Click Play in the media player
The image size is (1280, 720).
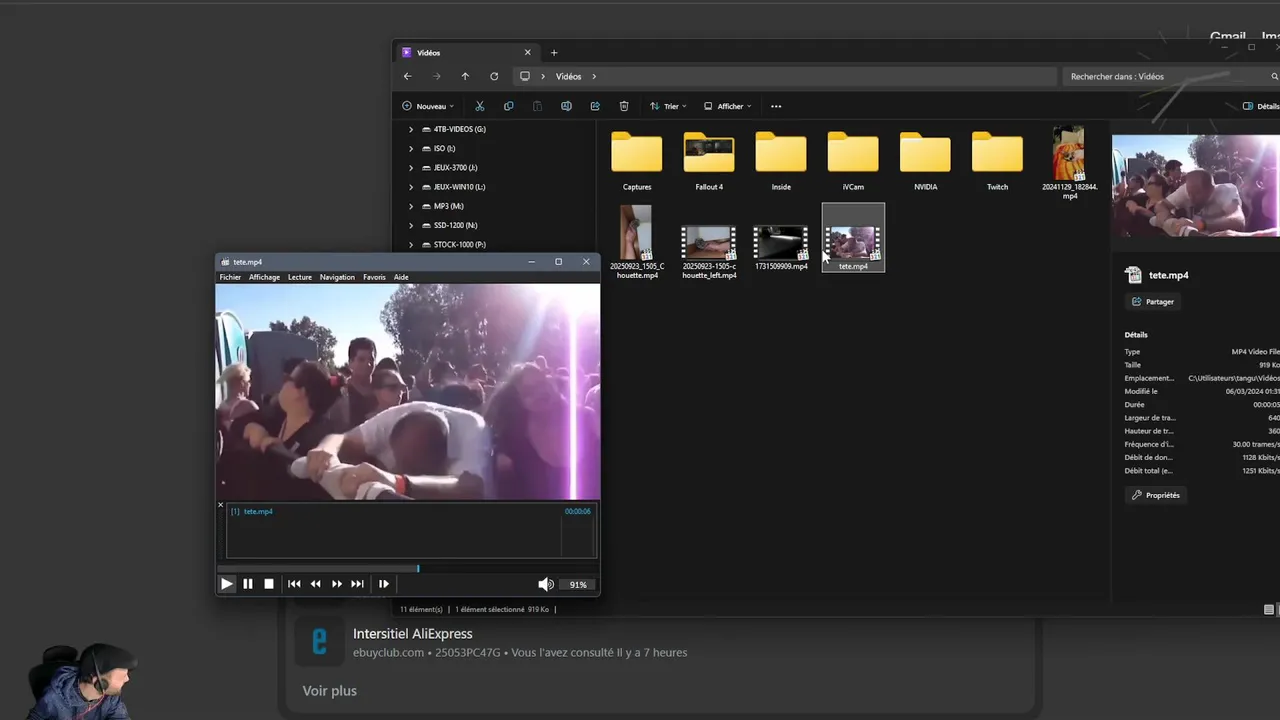[x=226, y=584]
